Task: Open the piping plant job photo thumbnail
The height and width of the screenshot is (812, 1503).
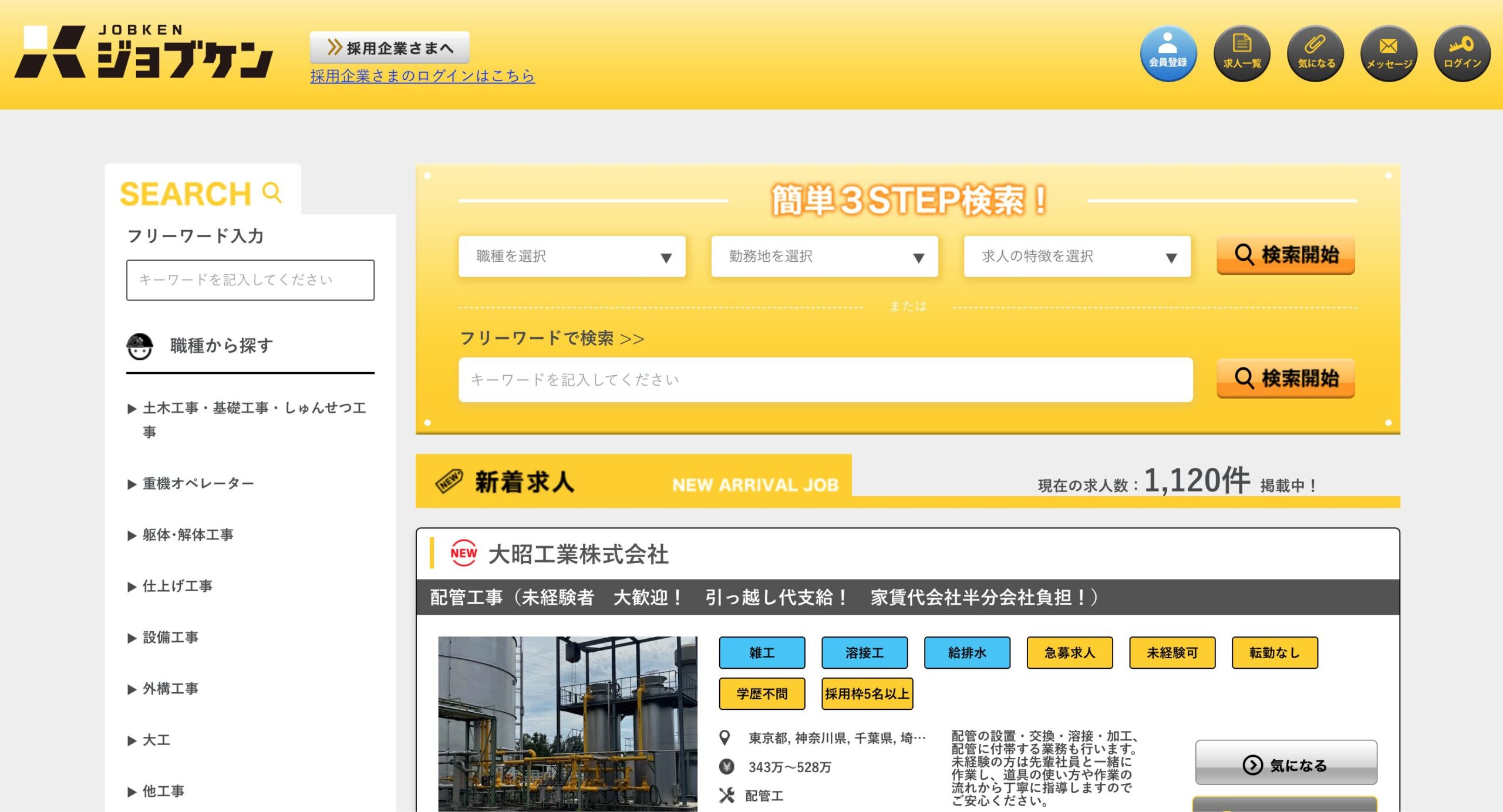Action: 567,723
